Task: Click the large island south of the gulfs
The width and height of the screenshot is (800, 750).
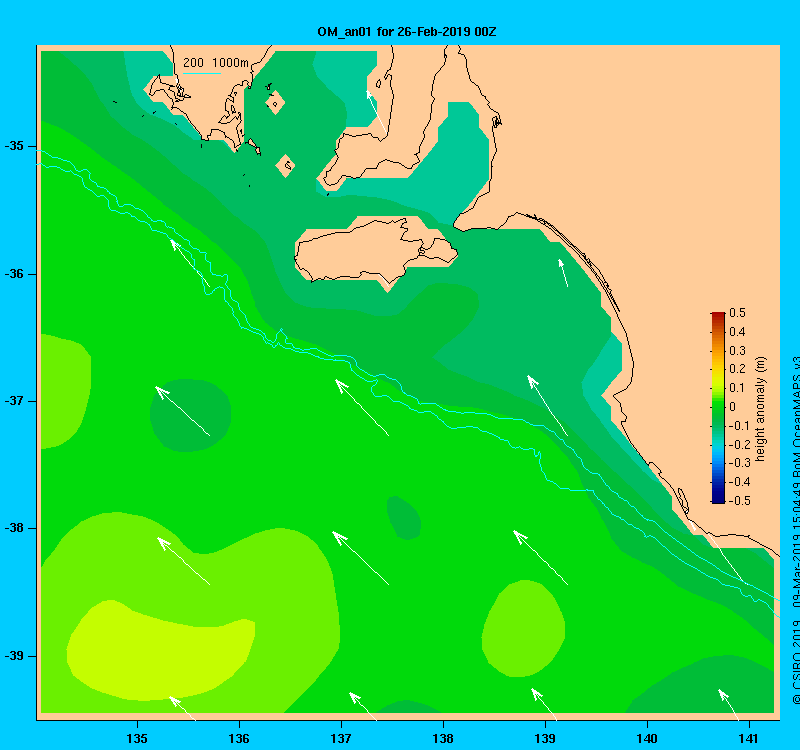Action: (375, 250)
